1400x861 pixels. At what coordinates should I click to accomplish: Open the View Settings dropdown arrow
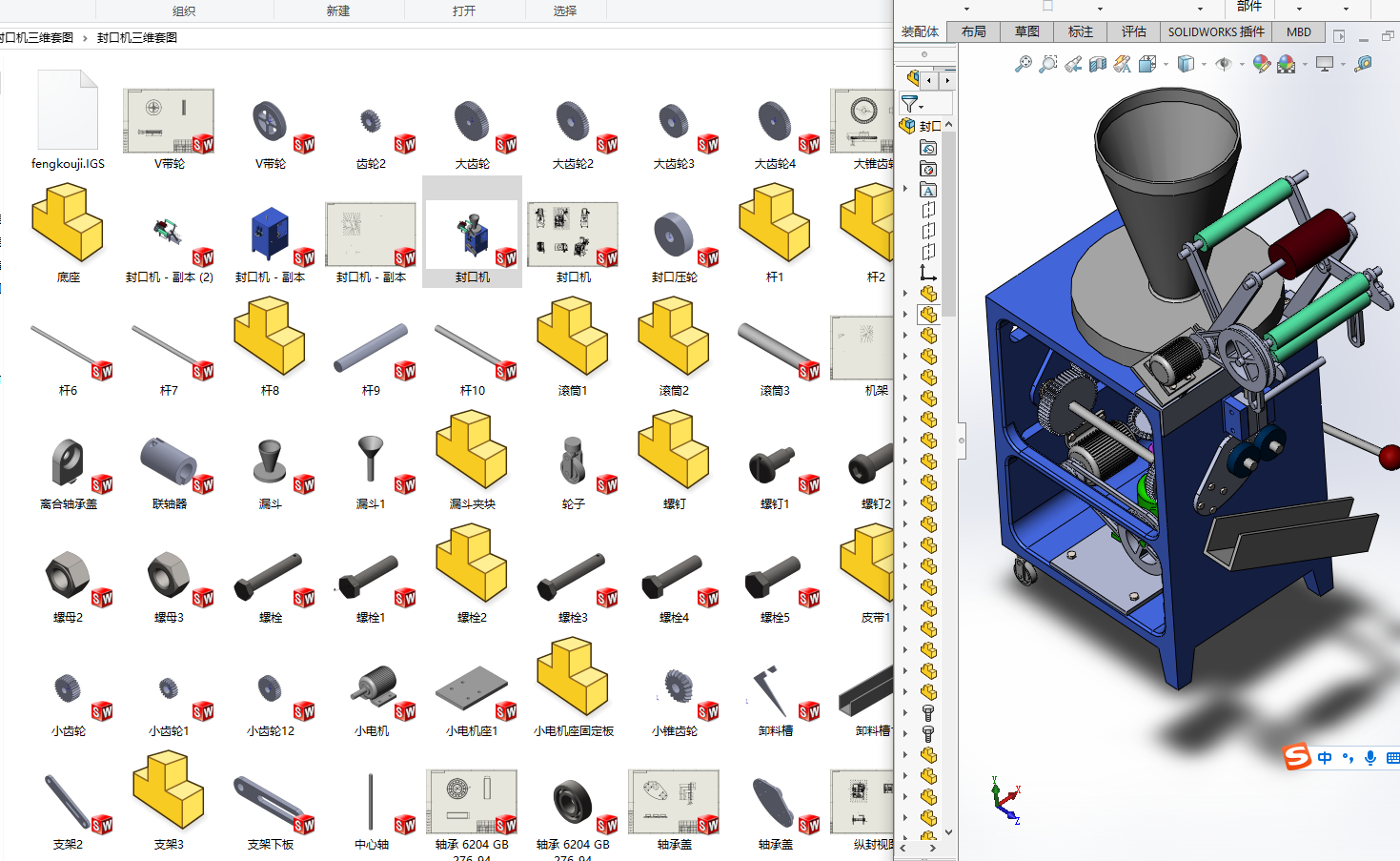pyautogui.click(x=1343, y=65)
